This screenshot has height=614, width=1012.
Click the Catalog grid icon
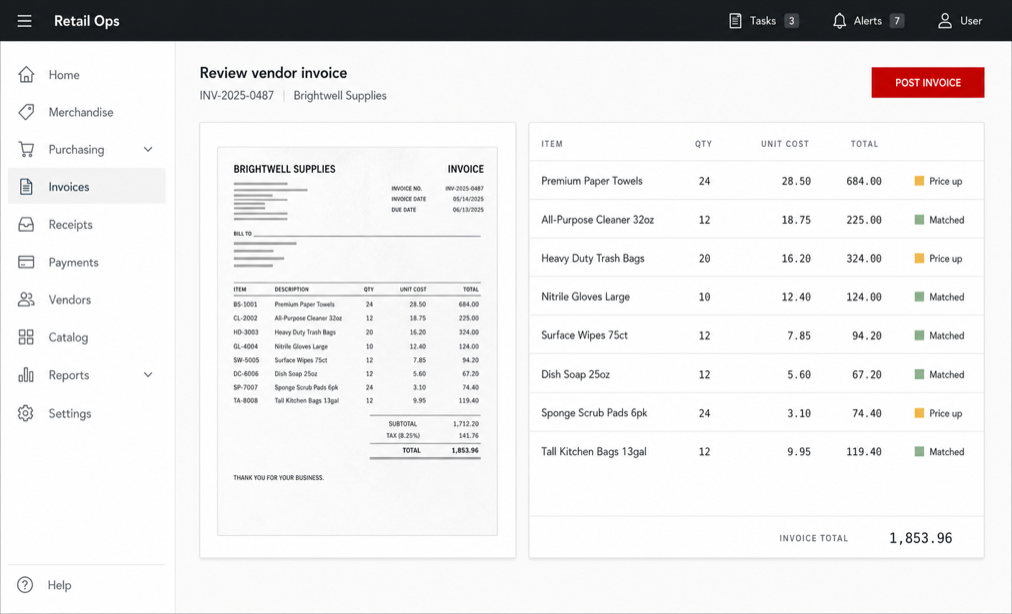[26, 337]
